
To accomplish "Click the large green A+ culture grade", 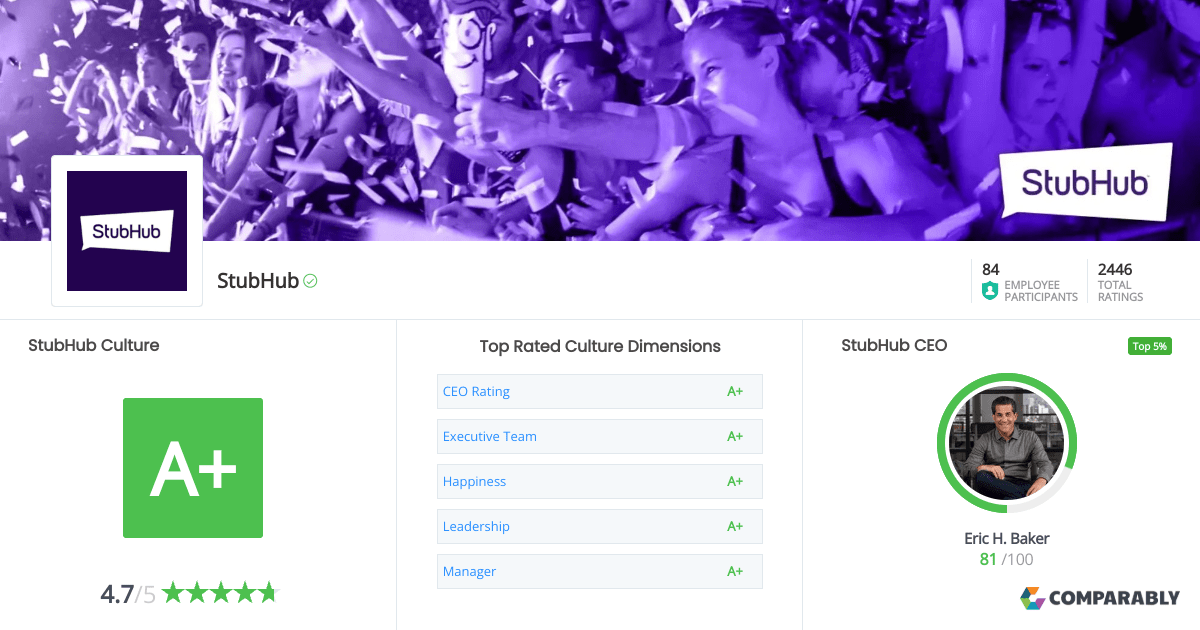I will coord(193,468).
